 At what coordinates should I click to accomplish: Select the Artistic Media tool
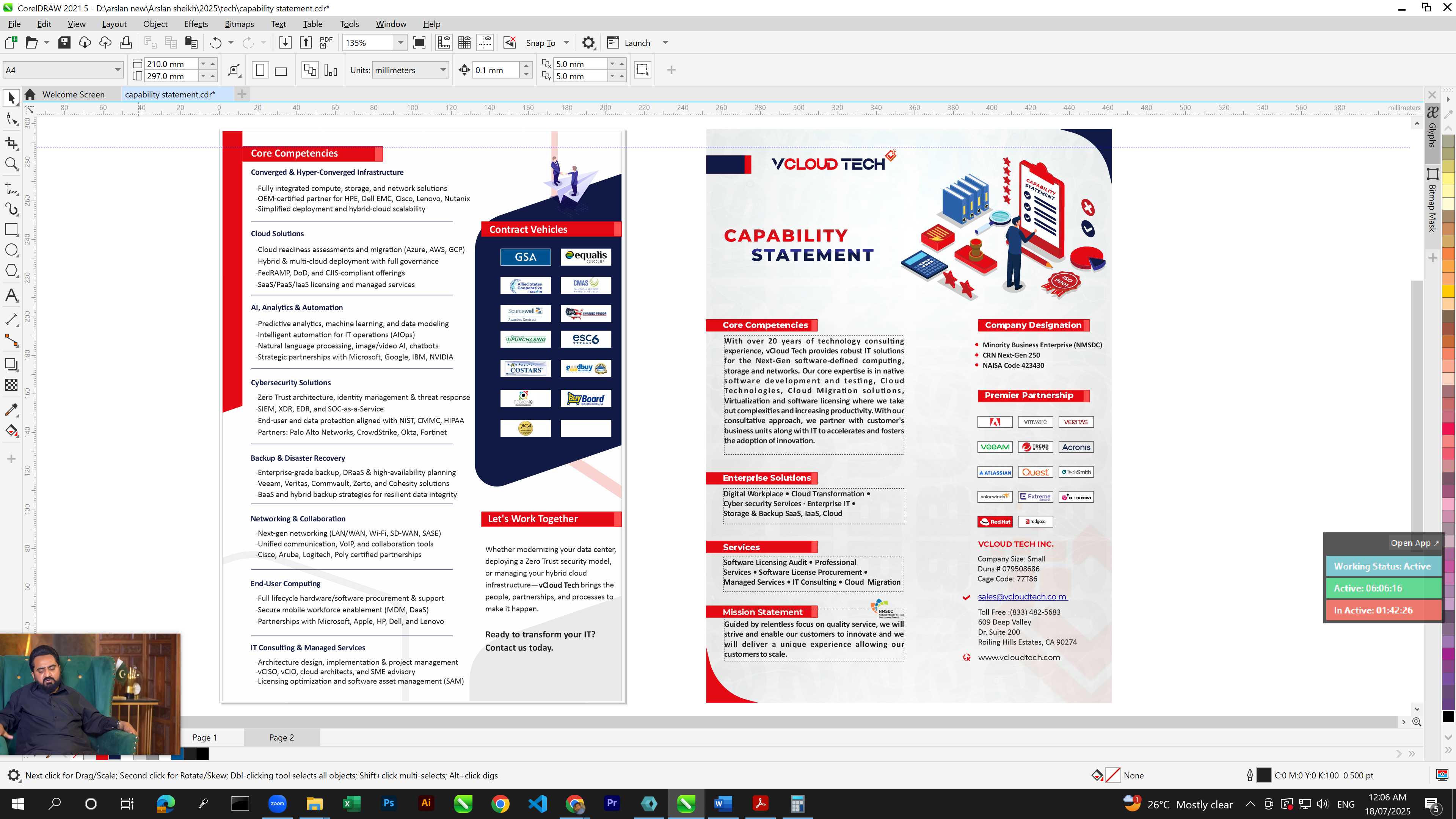11,209
